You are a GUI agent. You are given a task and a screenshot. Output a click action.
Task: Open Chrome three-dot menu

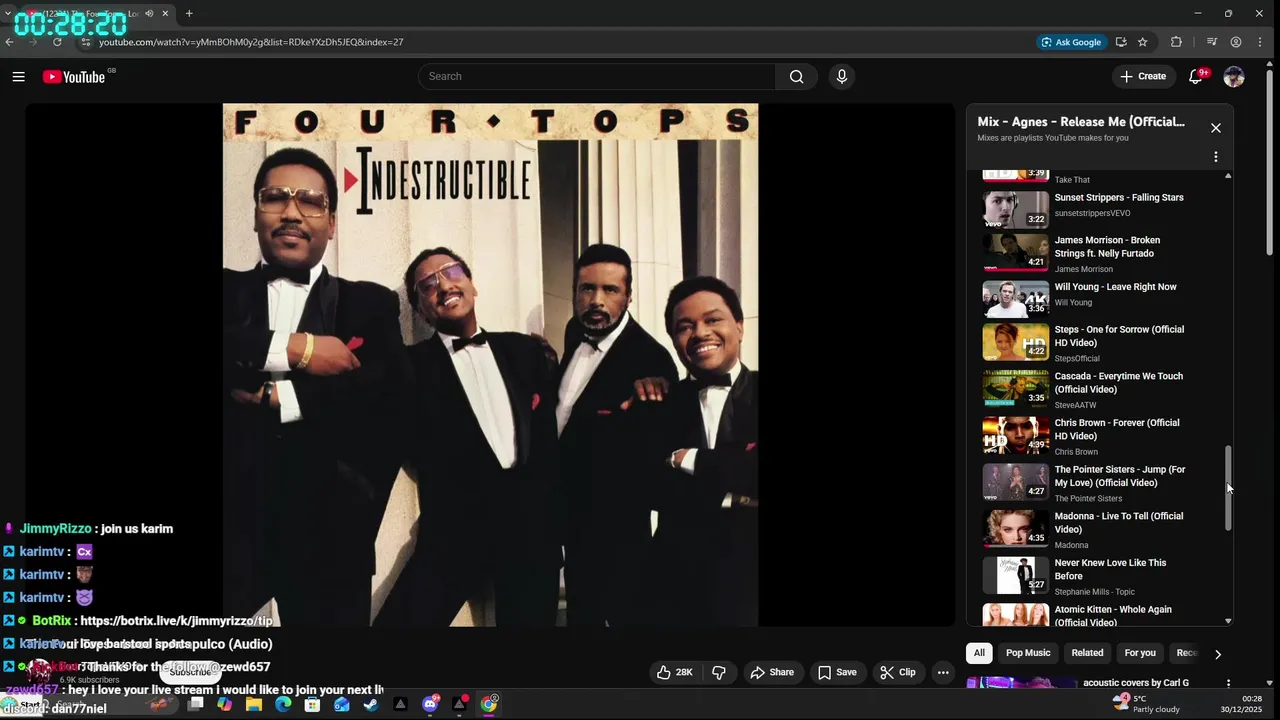[x=1262, y=42]
